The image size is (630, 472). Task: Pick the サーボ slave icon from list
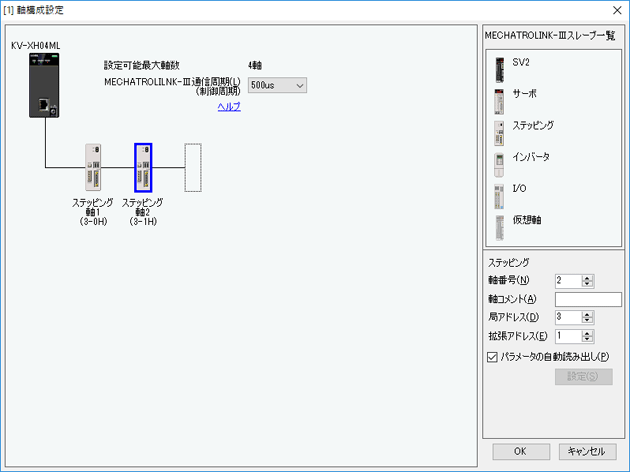[x=499, y=102]
